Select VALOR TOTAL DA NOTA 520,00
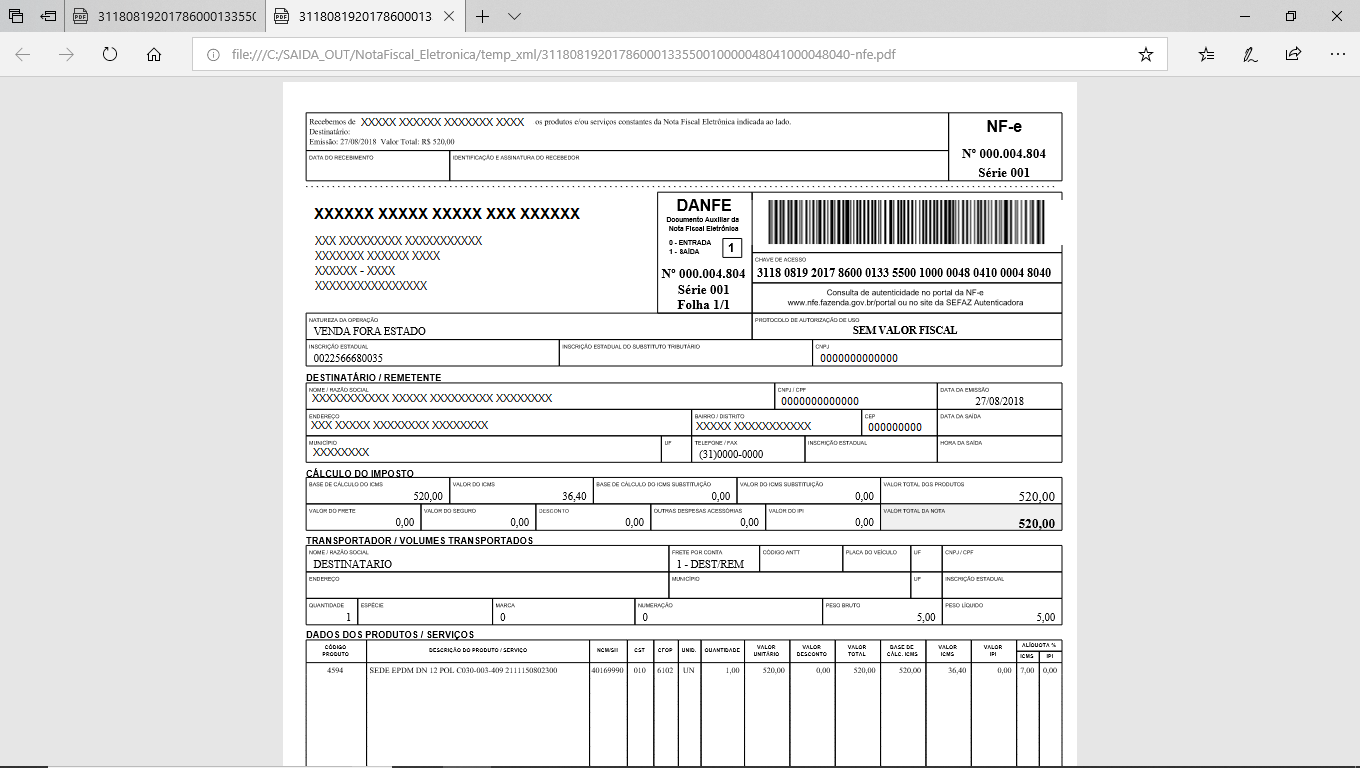 (x=1036, y=523)
